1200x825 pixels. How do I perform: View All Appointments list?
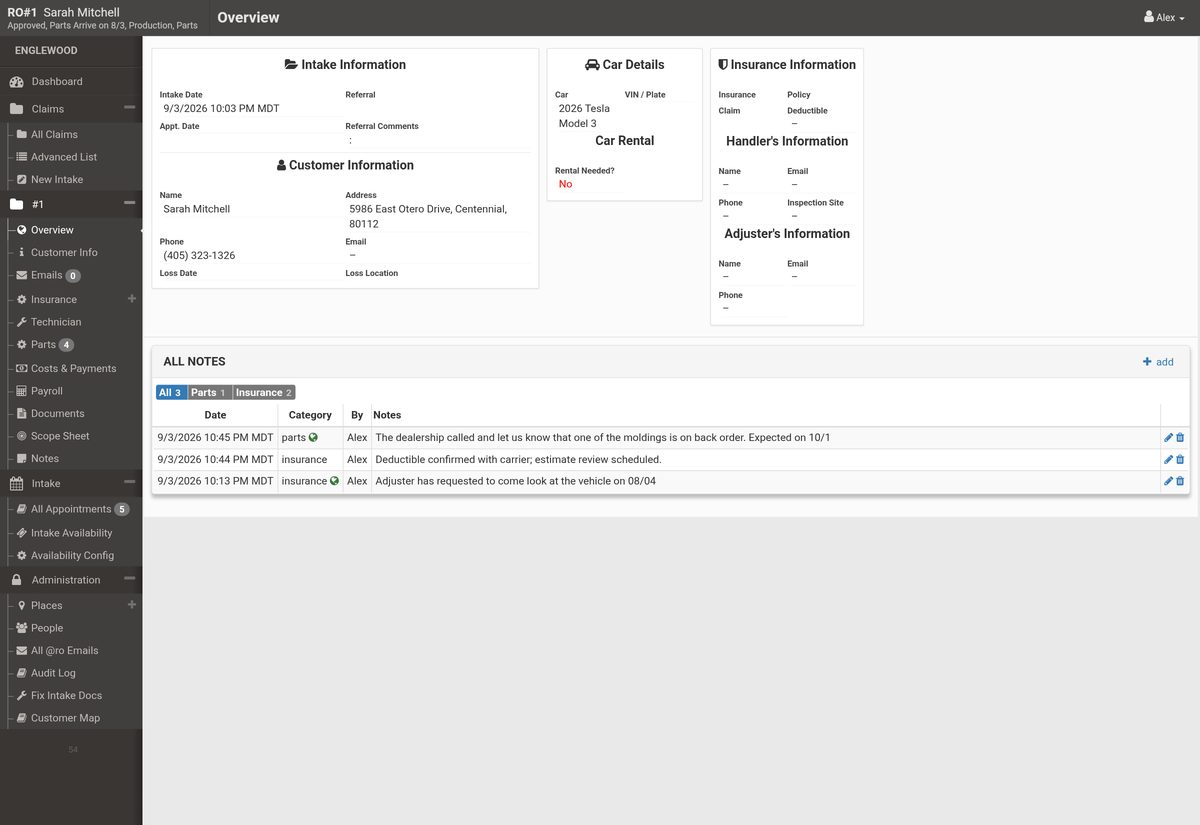71,509
